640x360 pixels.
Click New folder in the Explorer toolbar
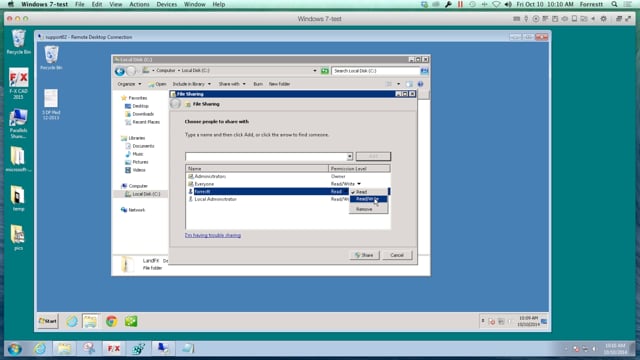[279, 84]
